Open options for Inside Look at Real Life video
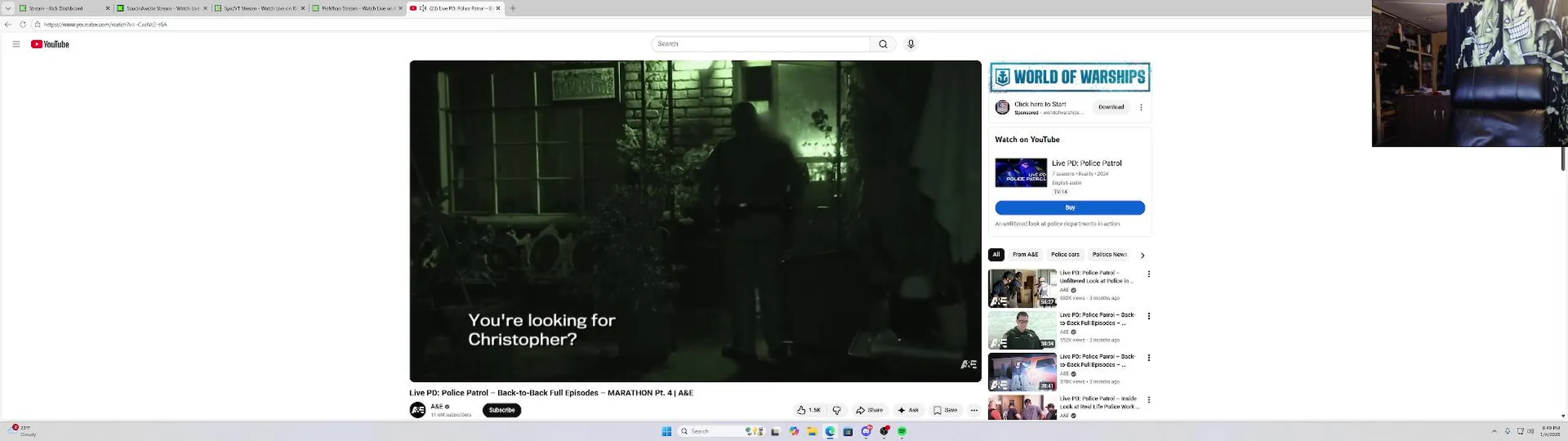Viewport: 1568px width, 441px height. (1148, 400)
